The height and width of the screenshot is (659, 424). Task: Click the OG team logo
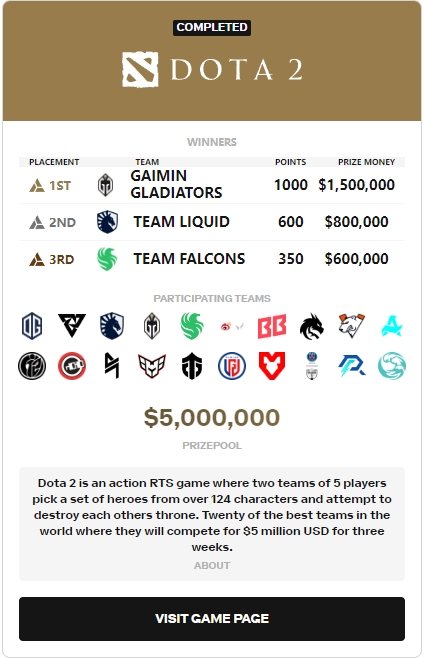tap(32, 326)
